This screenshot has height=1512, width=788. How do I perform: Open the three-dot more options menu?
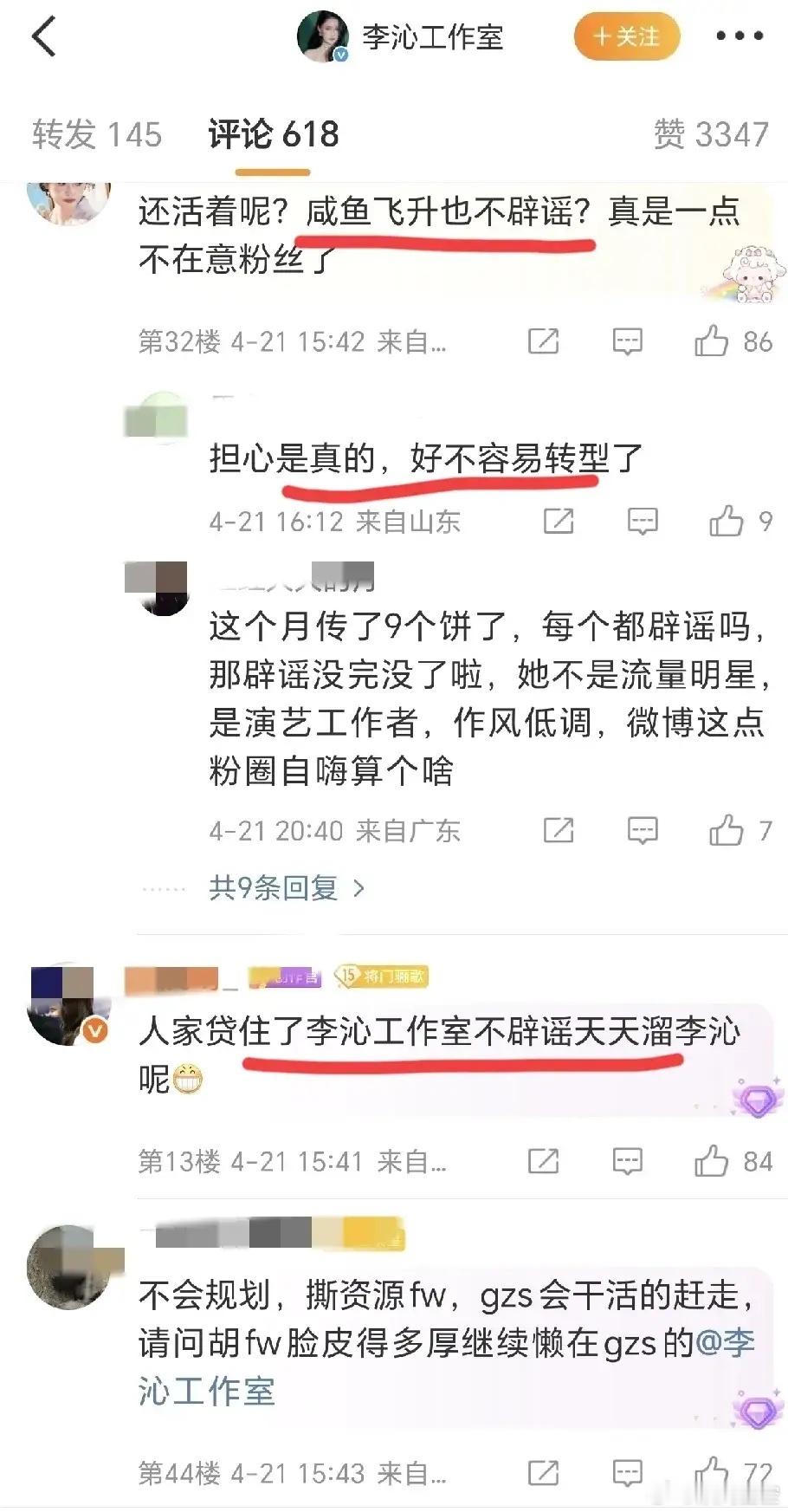coord(739,36)
